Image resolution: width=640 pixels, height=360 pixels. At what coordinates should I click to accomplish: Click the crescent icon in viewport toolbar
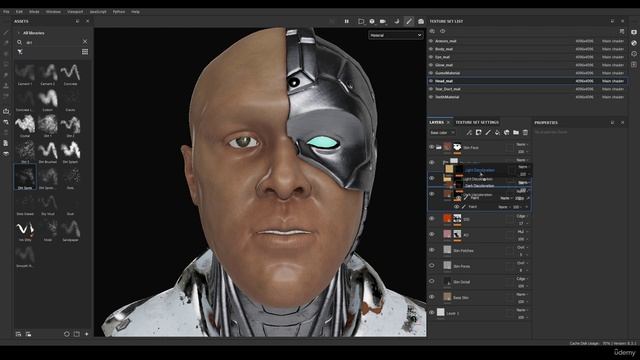396,21
